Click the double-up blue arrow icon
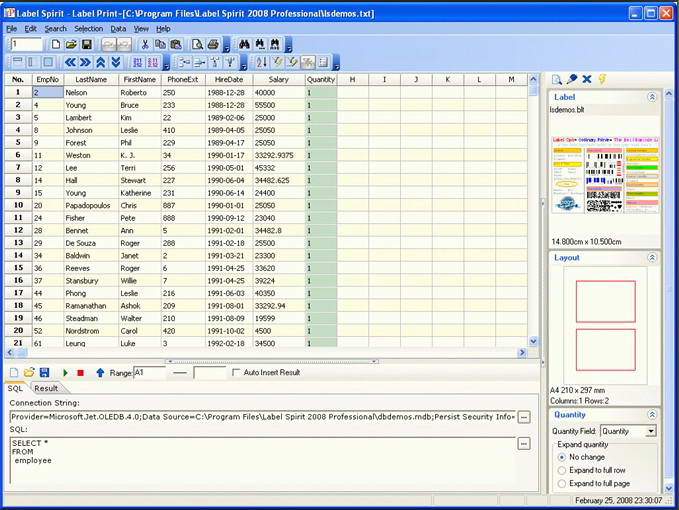Screen dimensions: 679x510 (100, 62)
